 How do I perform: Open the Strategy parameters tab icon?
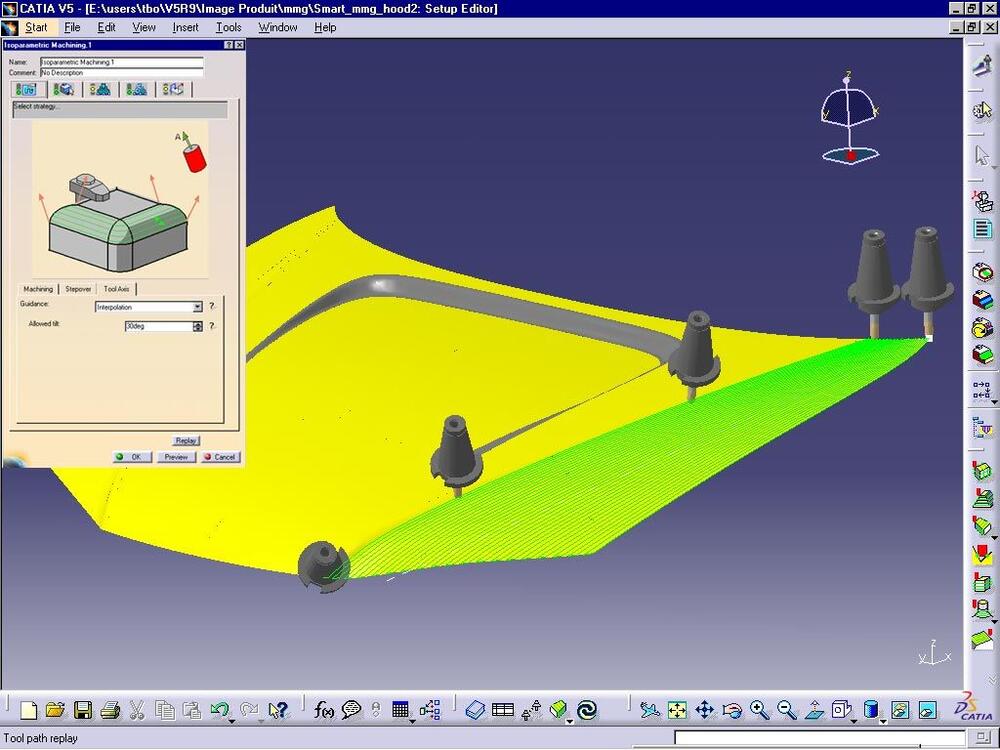point(26,89)
